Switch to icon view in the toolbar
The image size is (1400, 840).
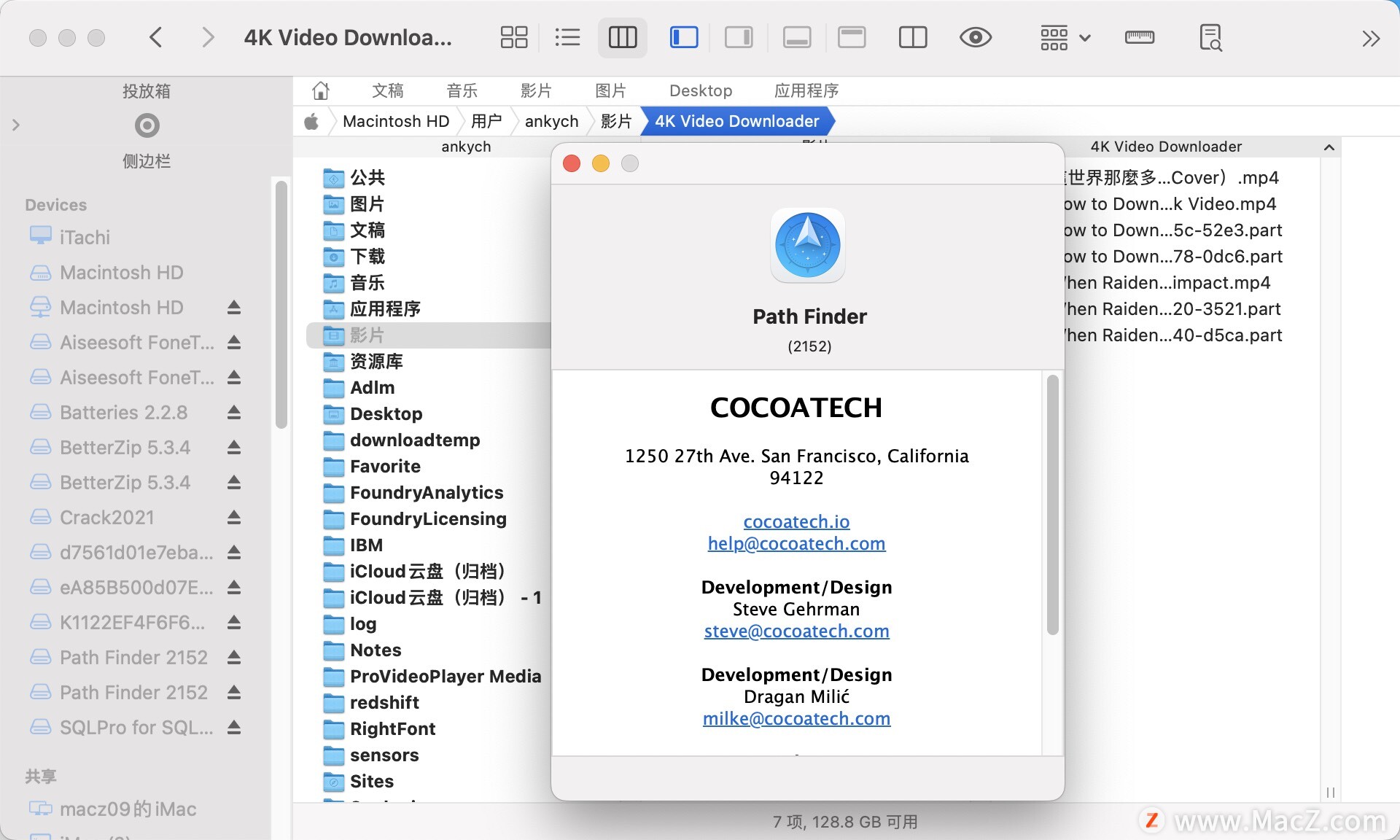[513, 37]
